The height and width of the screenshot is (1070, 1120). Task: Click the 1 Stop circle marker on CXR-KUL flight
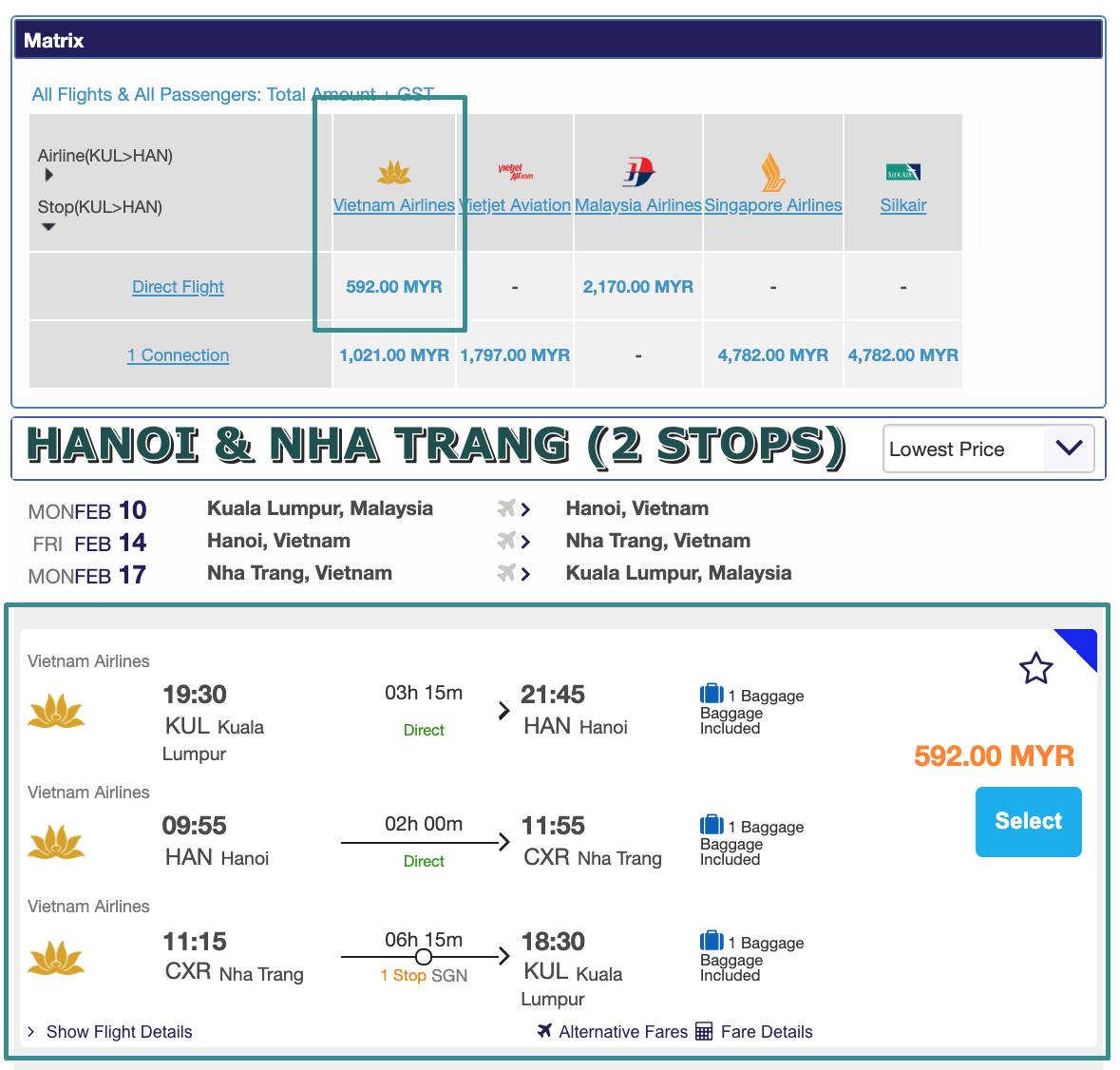(x=424, y=957)
